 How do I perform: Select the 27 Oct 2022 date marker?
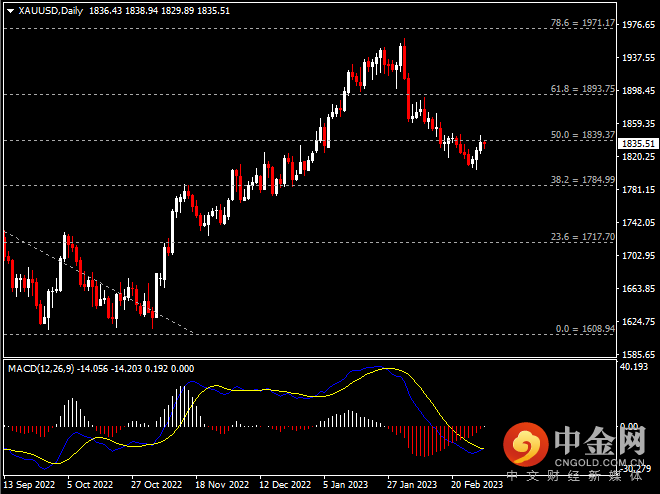(x=156, y=482)
